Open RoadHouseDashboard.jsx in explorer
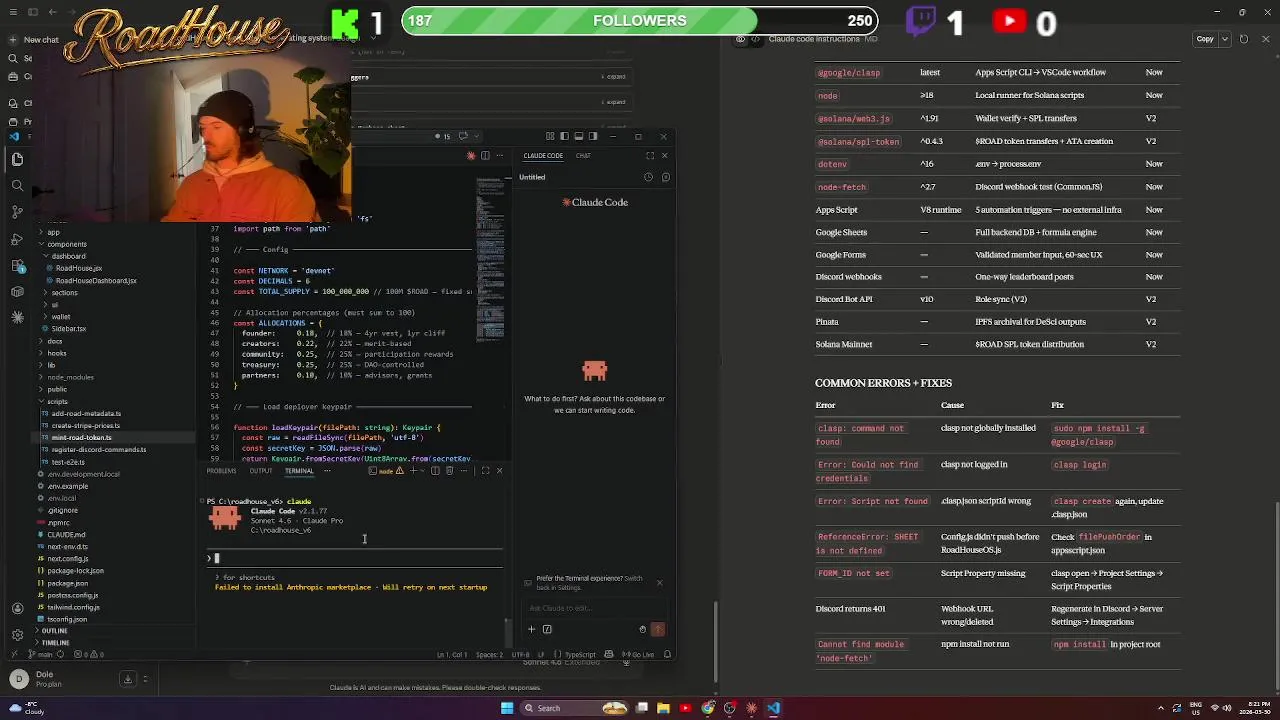 coord(95,280)
